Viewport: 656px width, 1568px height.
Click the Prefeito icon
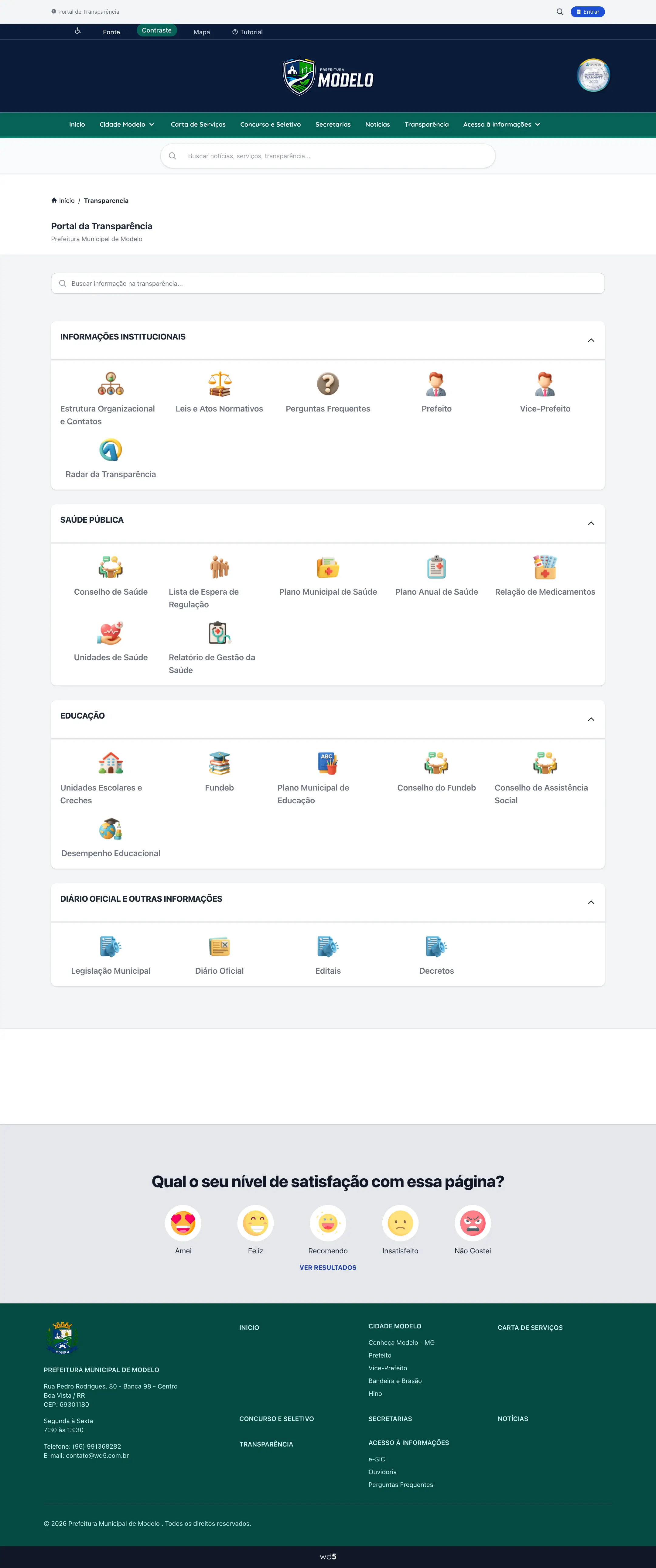point(436,384)
